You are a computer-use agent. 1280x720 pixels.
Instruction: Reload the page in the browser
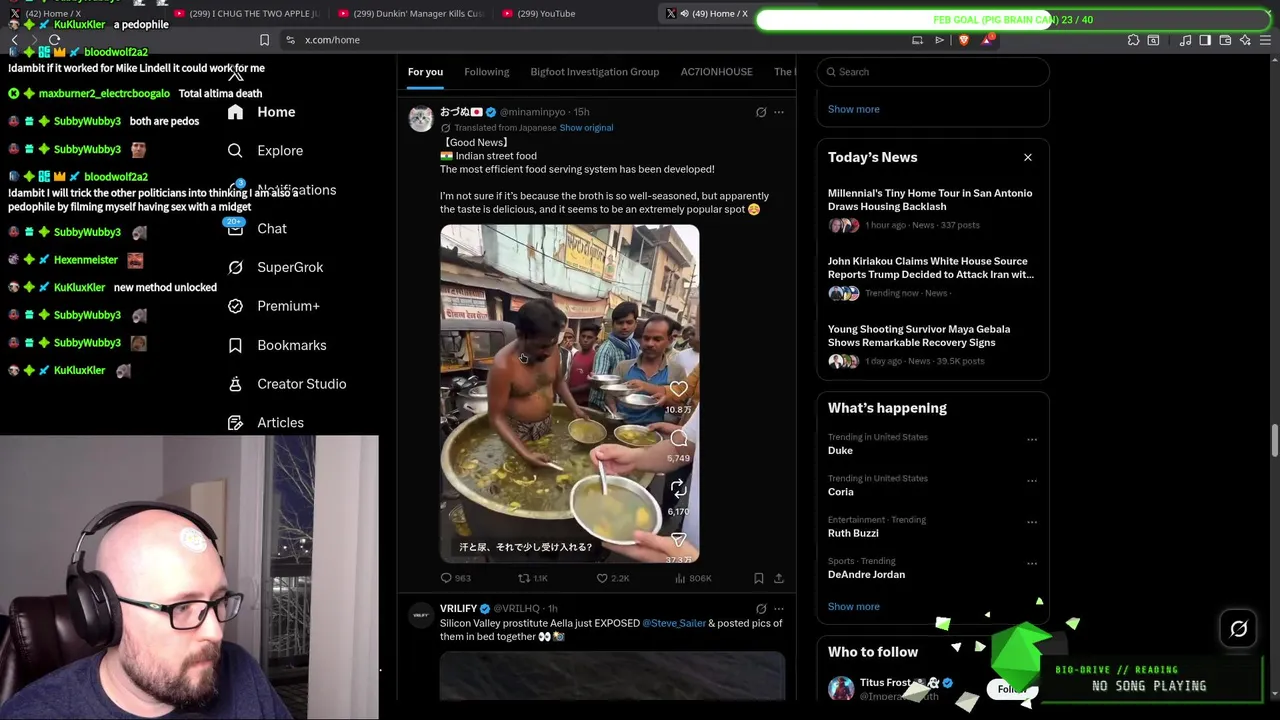(x=54, y=40)
